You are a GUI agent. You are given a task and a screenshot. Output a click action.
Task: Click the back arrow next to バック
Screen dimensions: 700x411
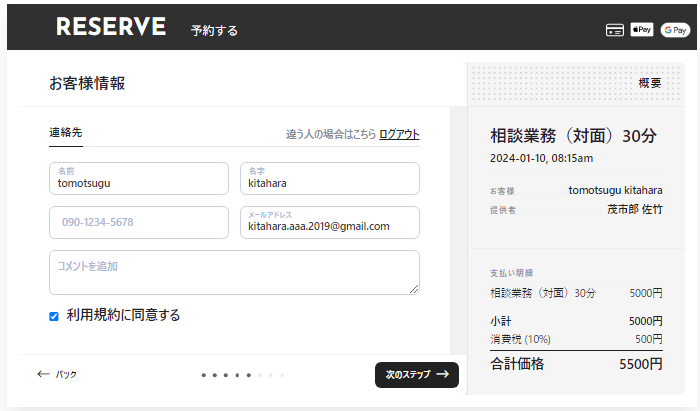click(x=43, y=375)
